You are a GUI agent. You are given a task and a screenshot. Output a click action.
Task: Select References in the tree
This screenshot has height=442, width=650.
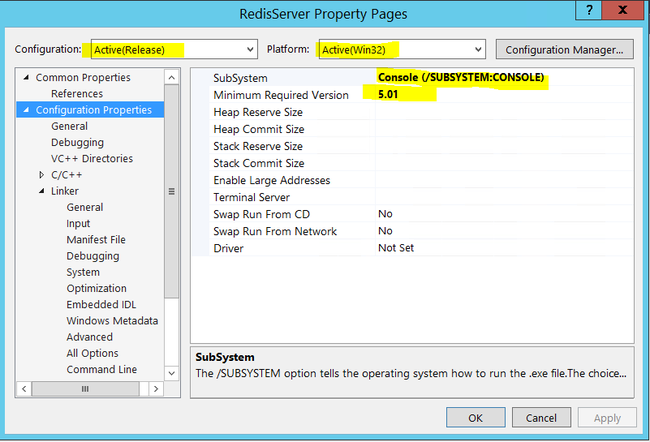click(76, 94)
